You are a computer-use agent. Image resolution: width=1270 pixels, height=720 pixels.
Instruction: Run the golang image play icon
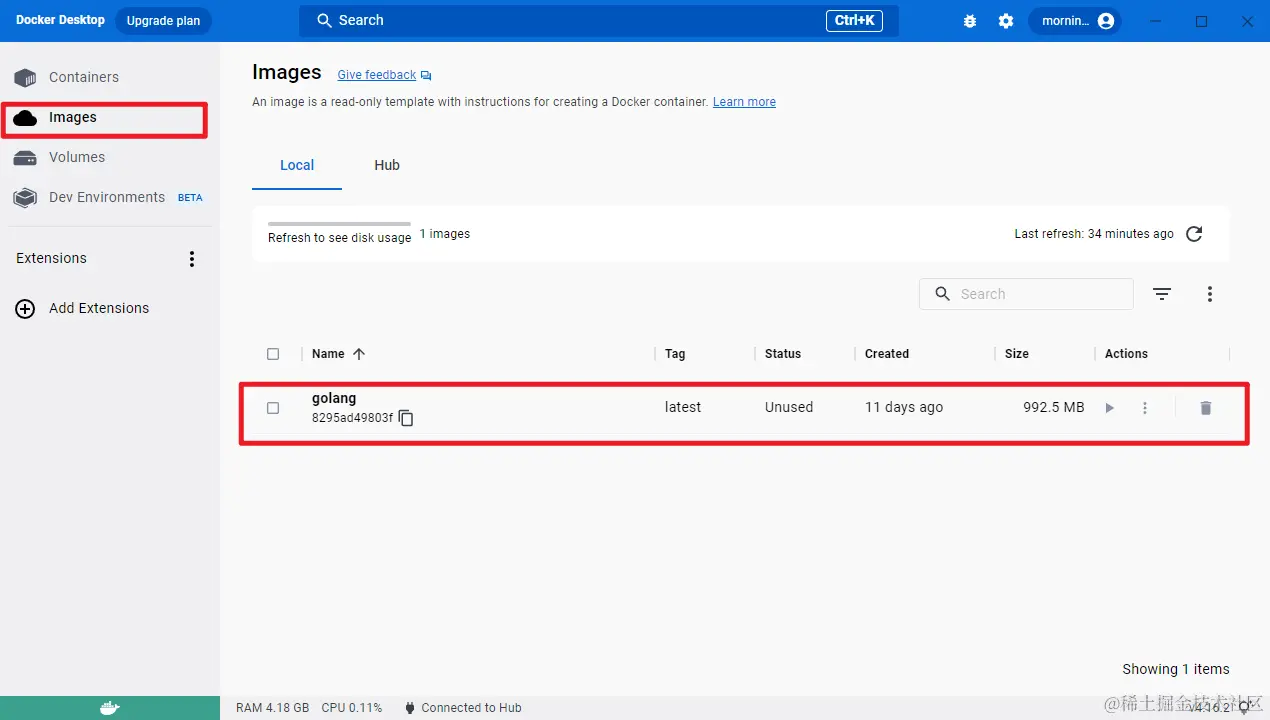[1109, 408]
